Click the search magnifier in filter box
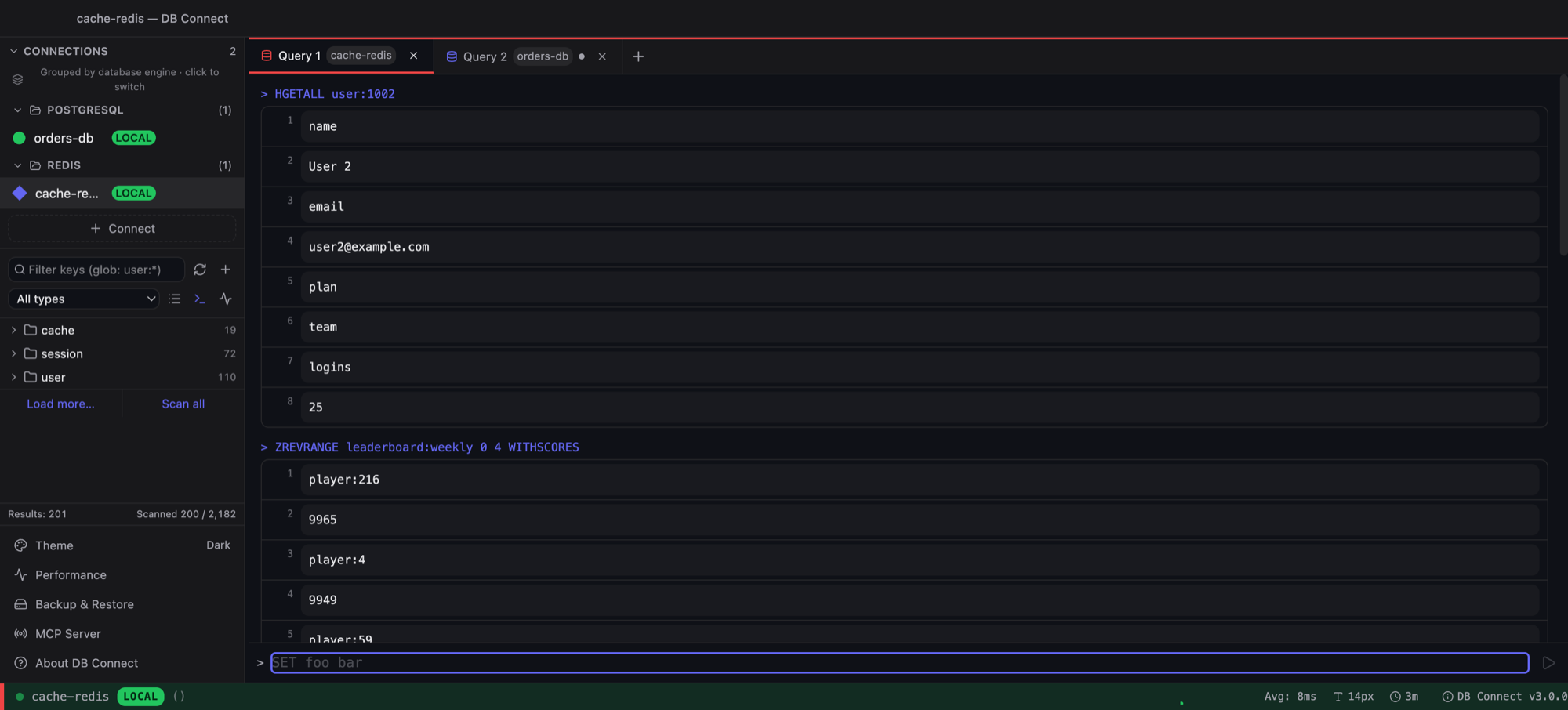 pos(20,270)
